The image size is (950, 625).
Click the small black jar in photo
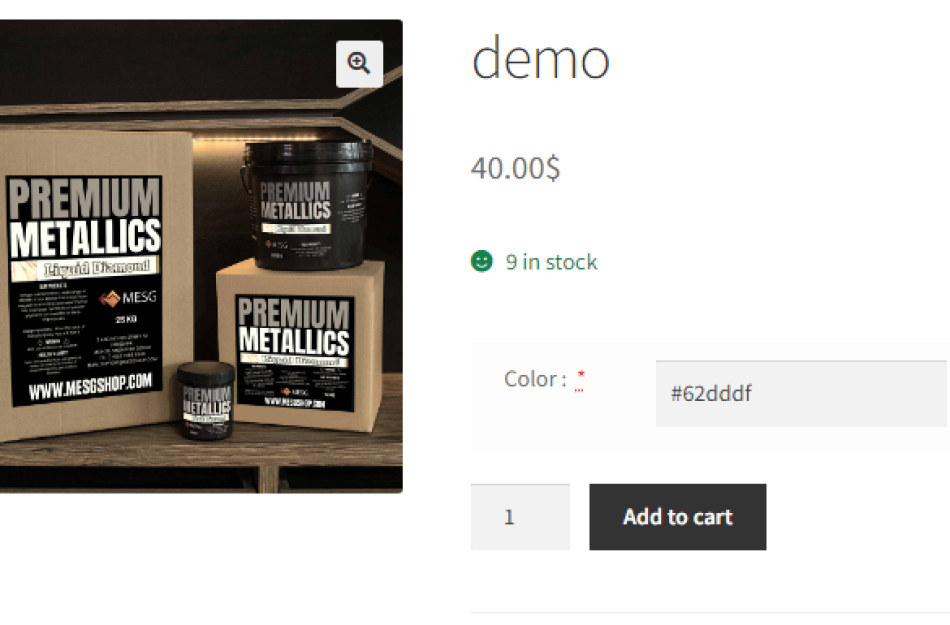click(x=206, y=400)
